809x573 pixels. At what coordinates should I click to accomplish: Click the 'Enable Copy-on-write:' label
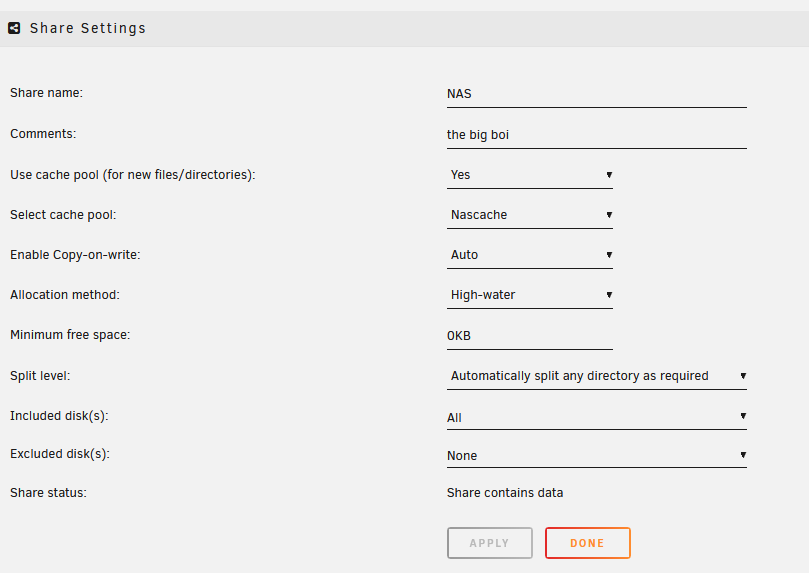click(x=75, y=255)
